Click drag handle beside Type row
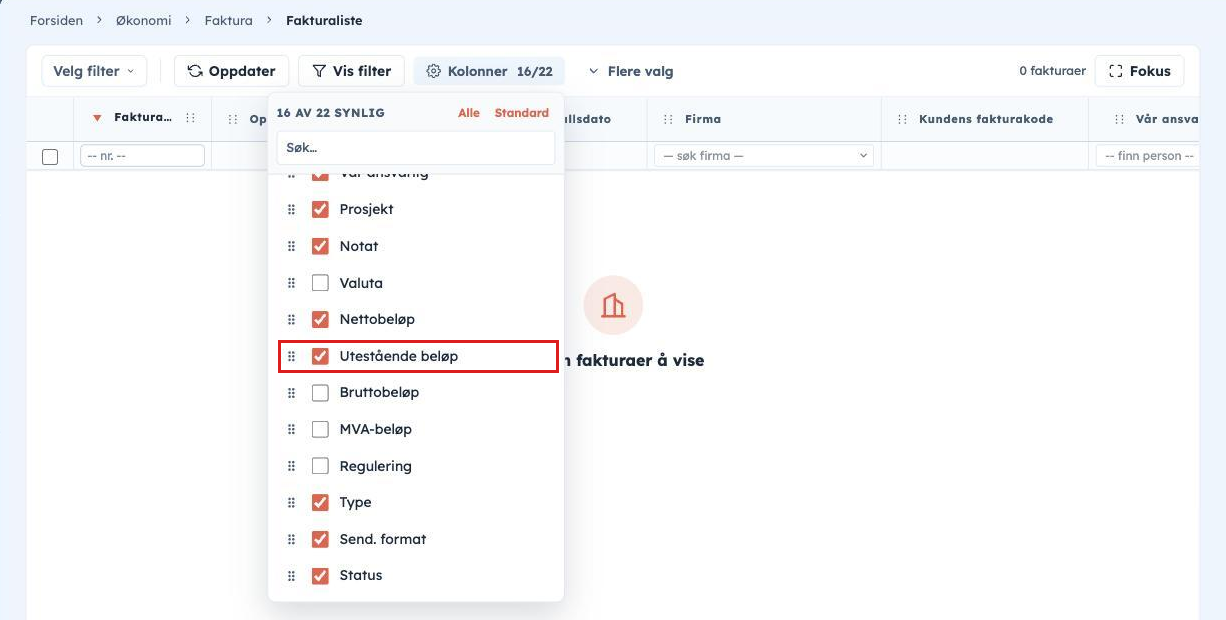 [x=292, y=503]
